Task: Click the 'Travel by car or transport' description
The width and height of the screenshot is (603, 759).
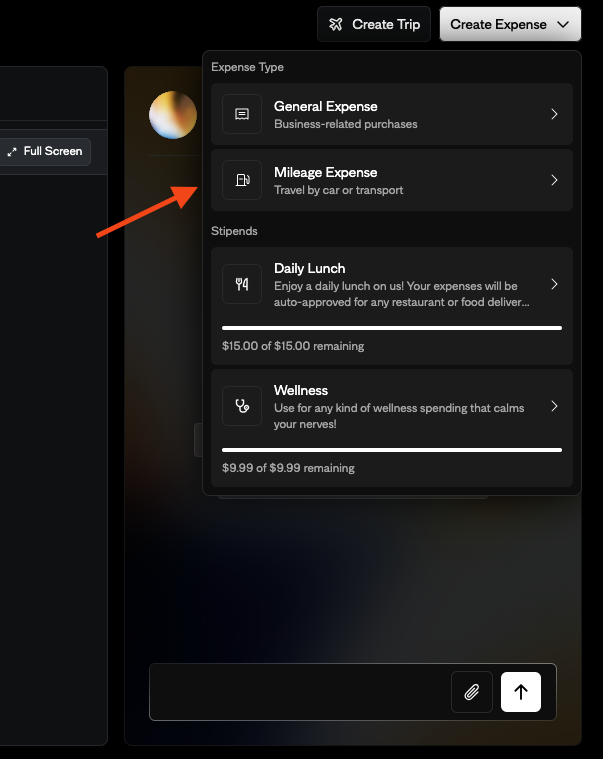Action: click(x=339, y=190)
